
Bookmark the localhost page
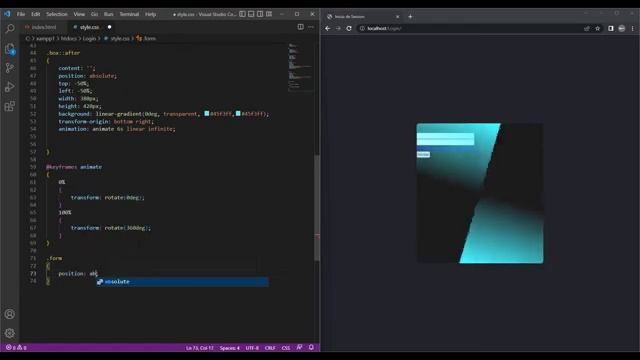(x=598, y=29)
